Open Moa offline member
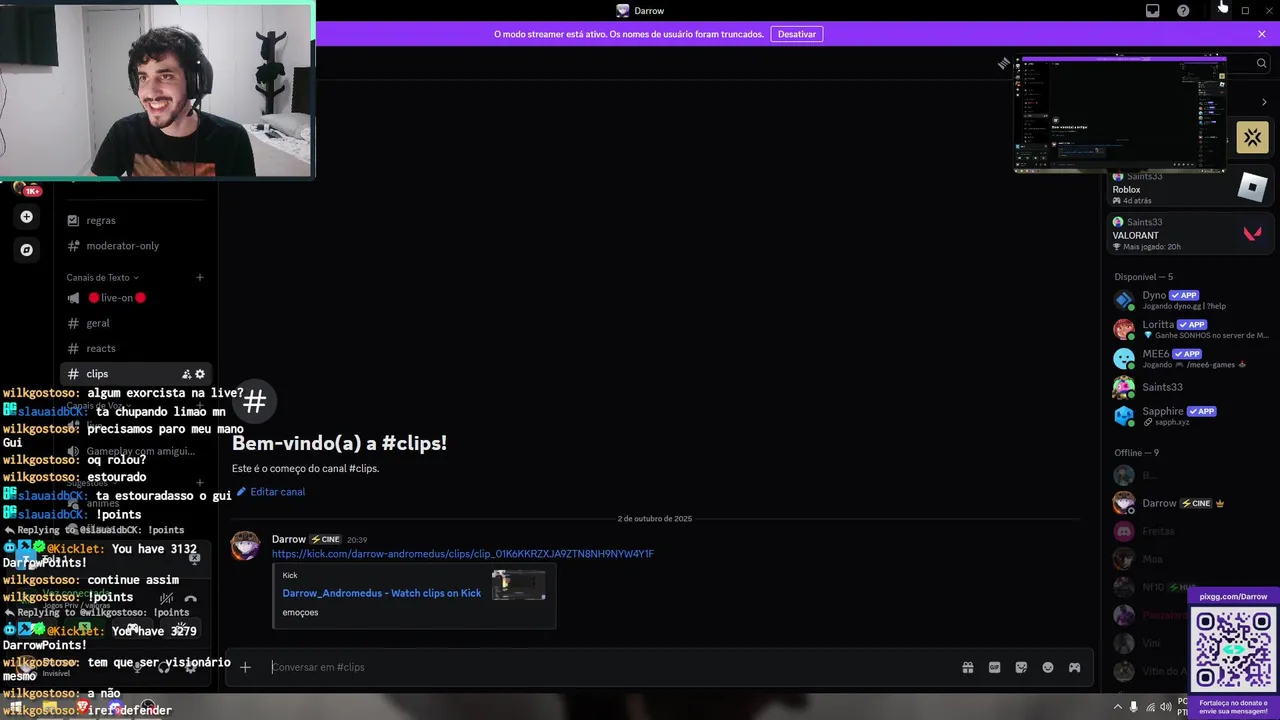Screen dimensions: 1280x720 point(1190,559)
